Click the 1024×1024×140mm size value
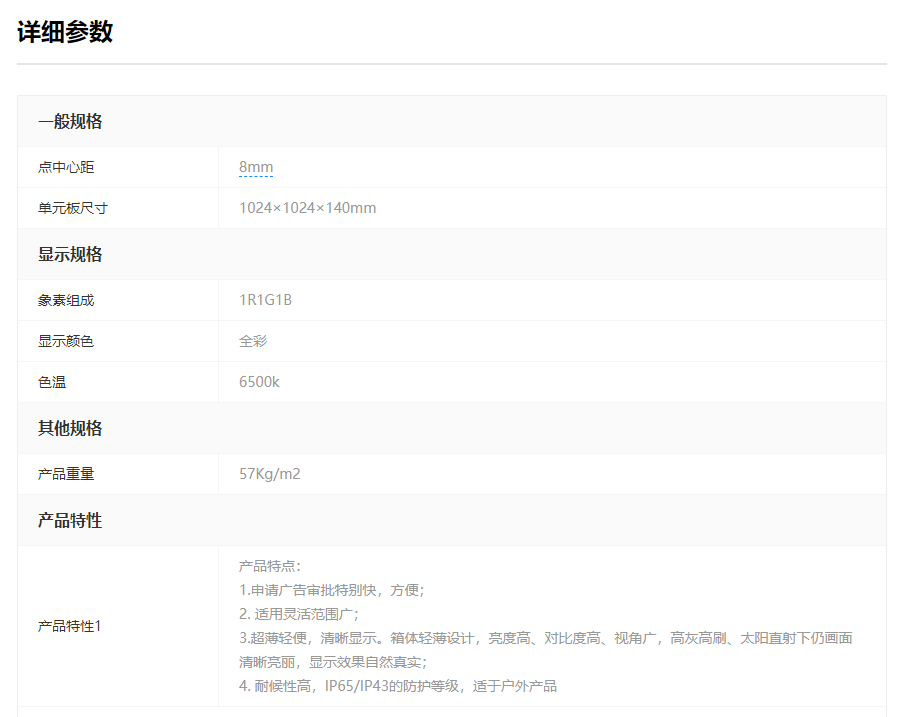The image size is (912, 717). pos(307,208)
